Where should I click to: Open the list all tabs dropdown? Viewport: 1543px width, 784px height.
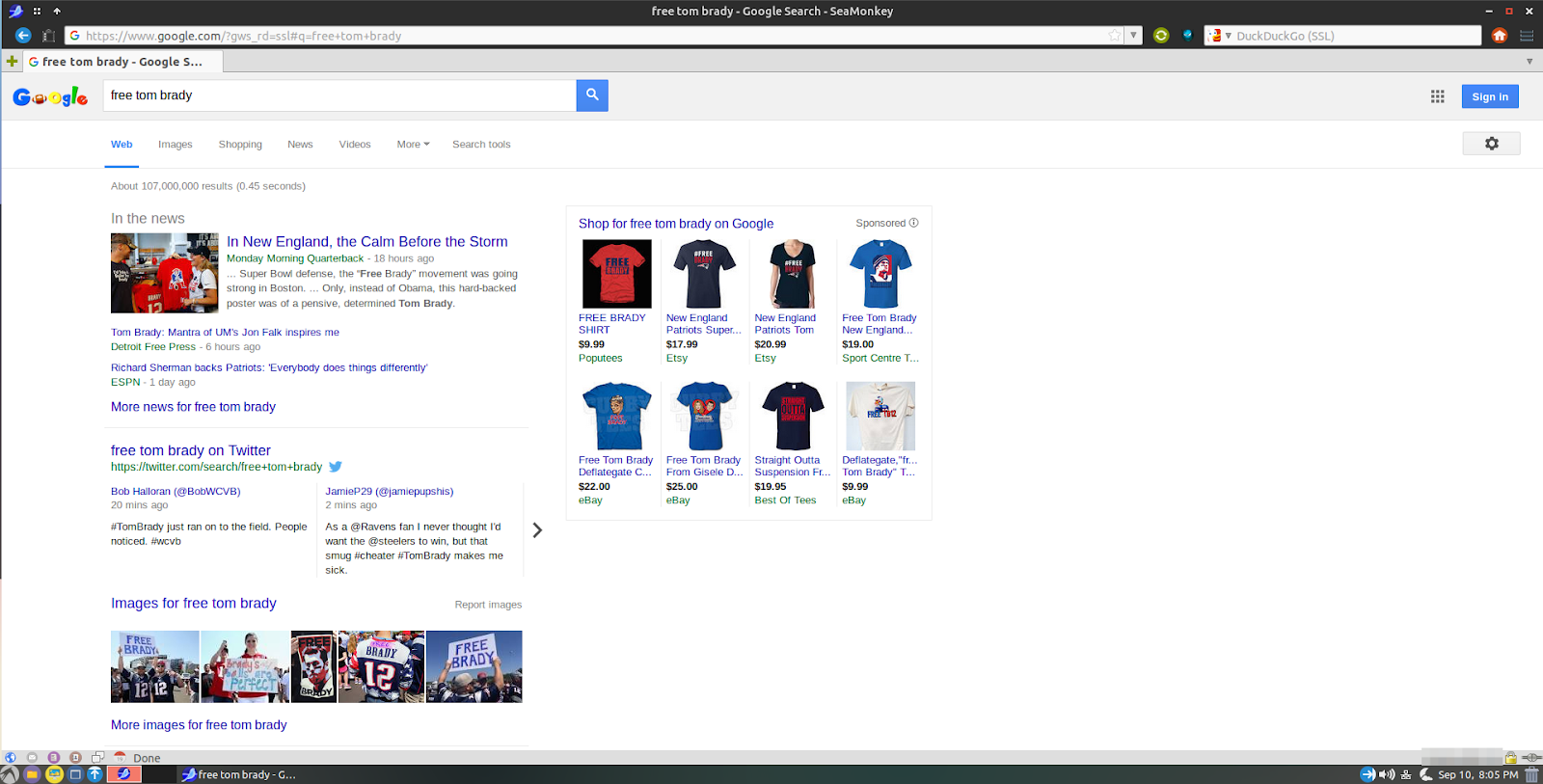coord(1529,62)
